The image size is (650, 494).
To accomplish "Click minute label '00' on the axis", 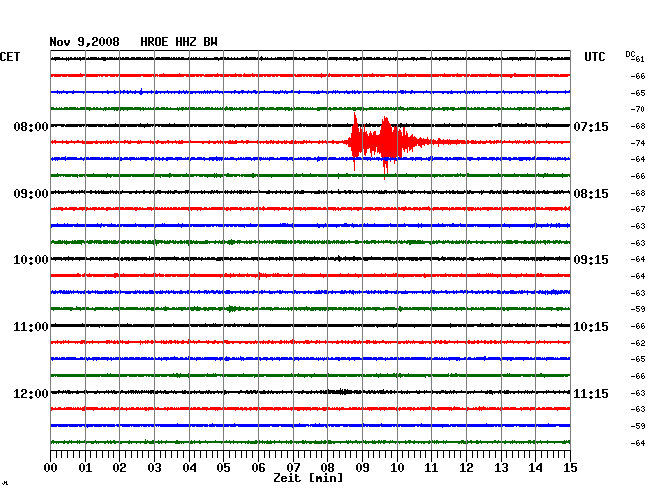I will (x=51, y=468).
